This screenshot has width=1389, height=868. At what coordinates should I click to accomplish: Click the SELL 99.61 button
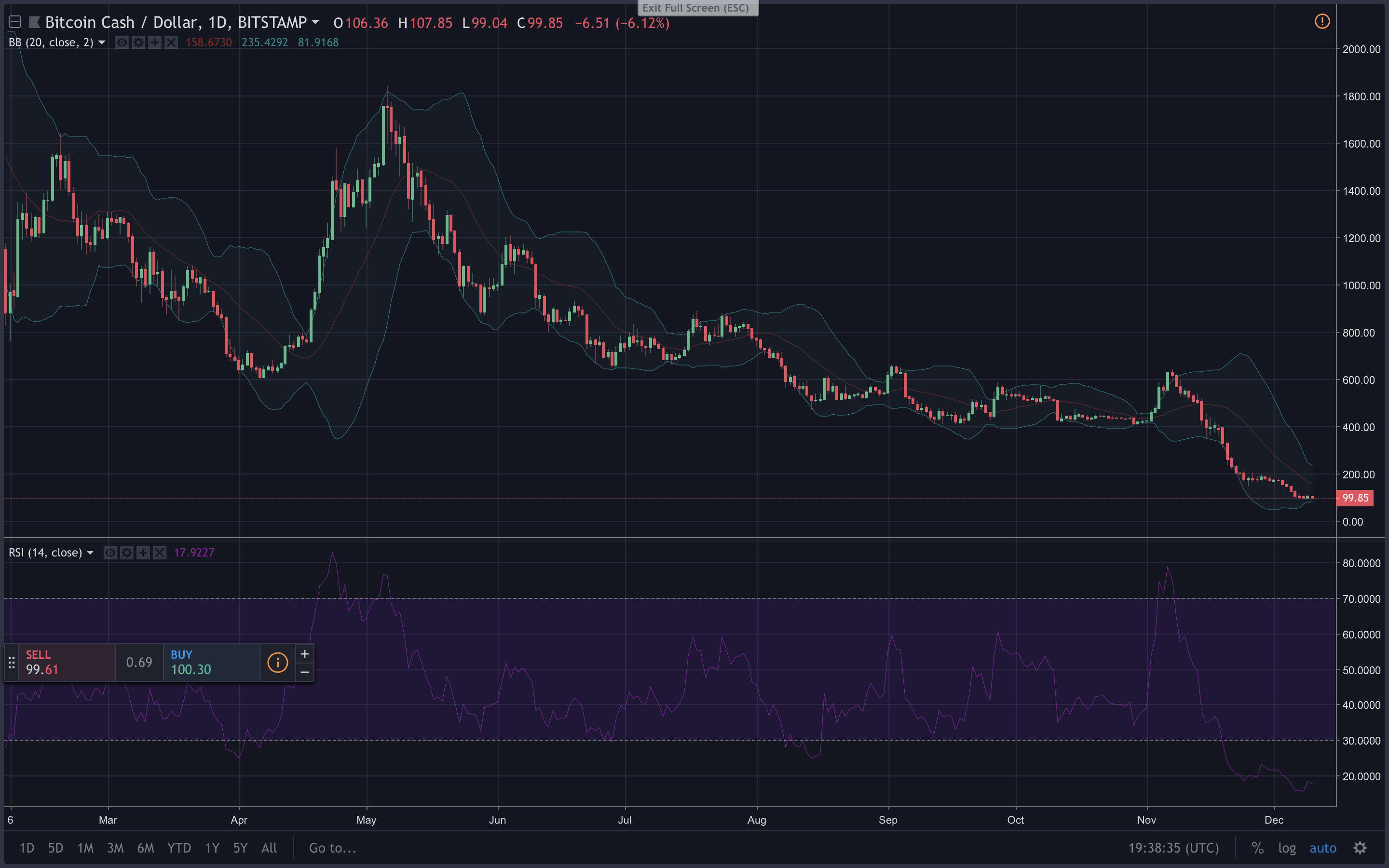point(67,663)
